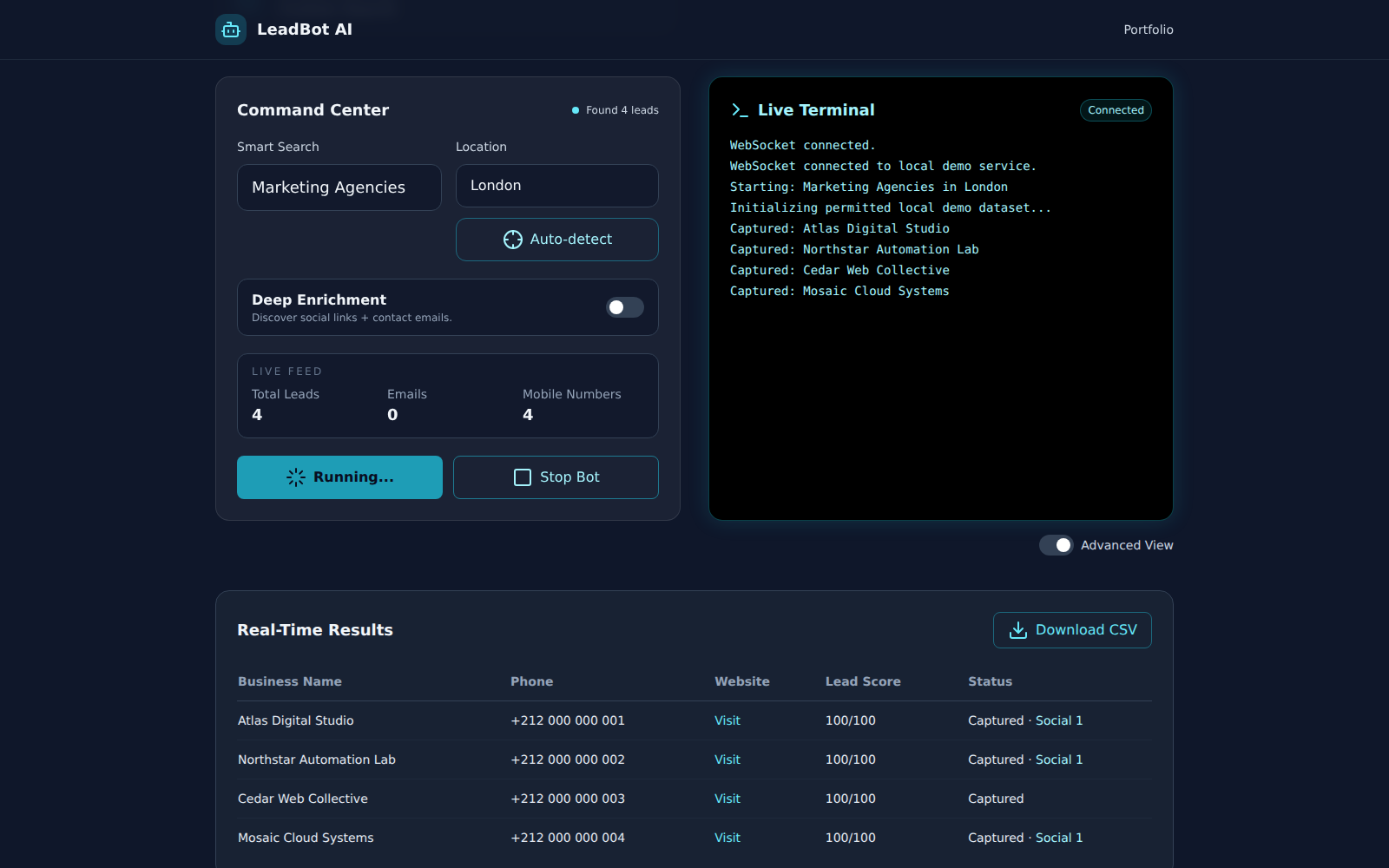
Task: Toggle the Advanced View switch
Action: coord(1057,545)
